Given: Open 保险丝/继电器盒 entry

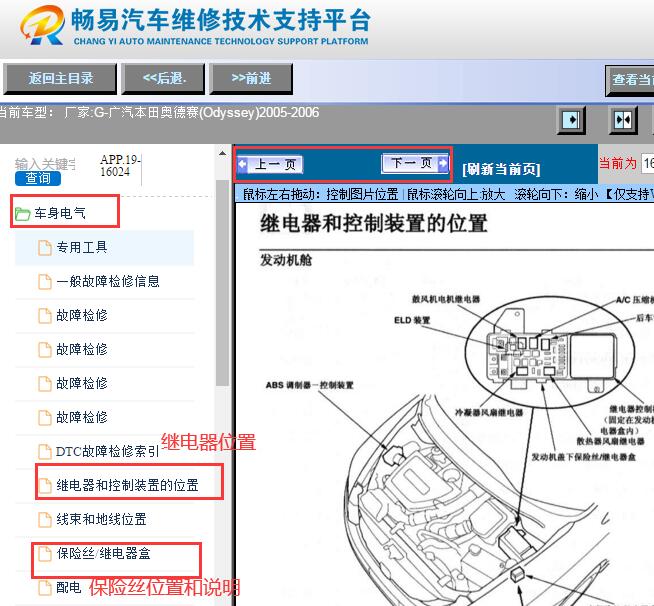Looking at the screenshot, I should (103, 553).
